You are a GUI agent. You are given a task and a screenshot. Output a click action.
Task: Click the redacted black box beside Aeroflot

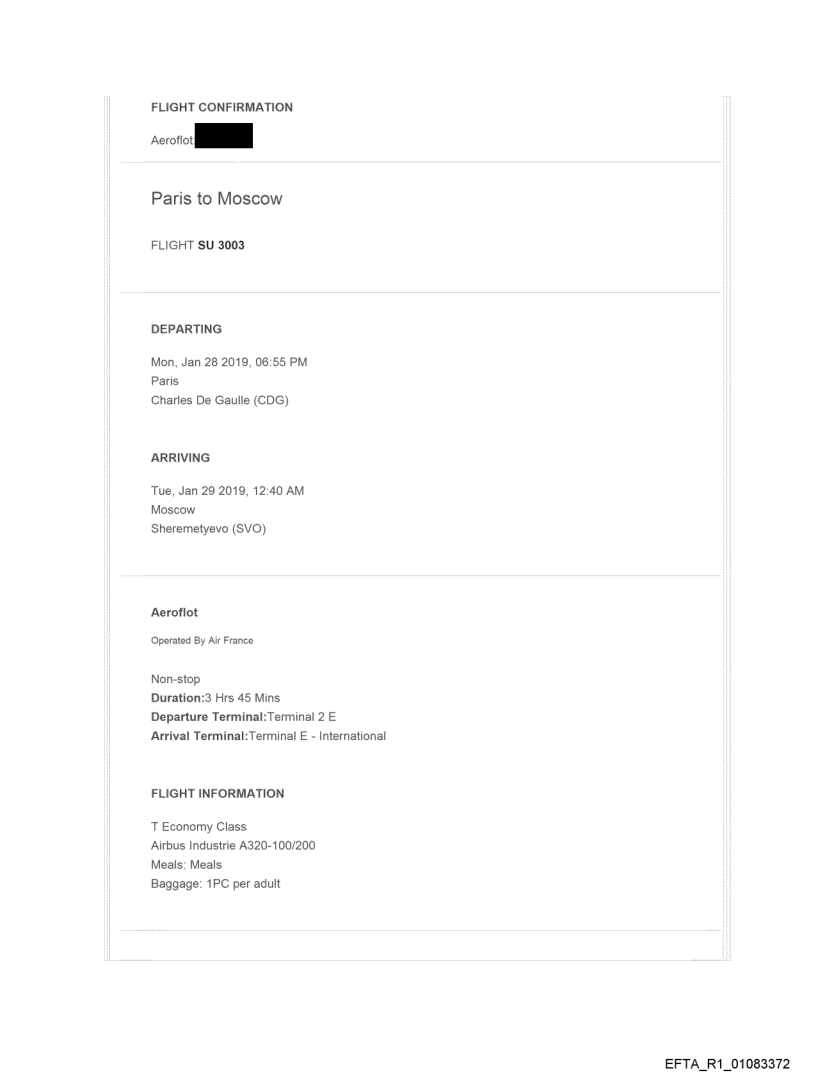[223, 135]
